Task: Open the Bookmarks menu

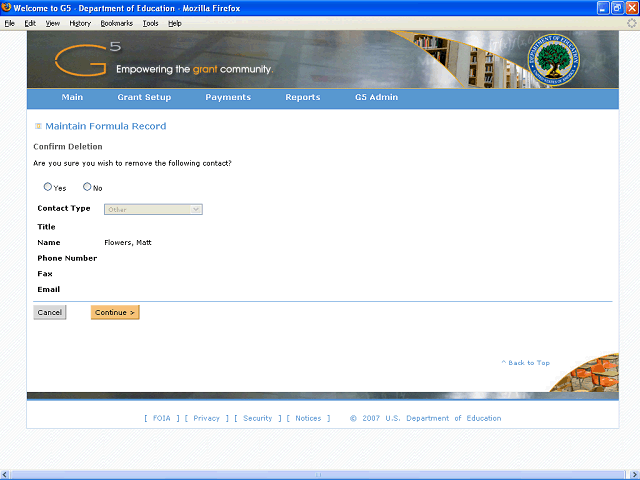Action: [117, 23]
